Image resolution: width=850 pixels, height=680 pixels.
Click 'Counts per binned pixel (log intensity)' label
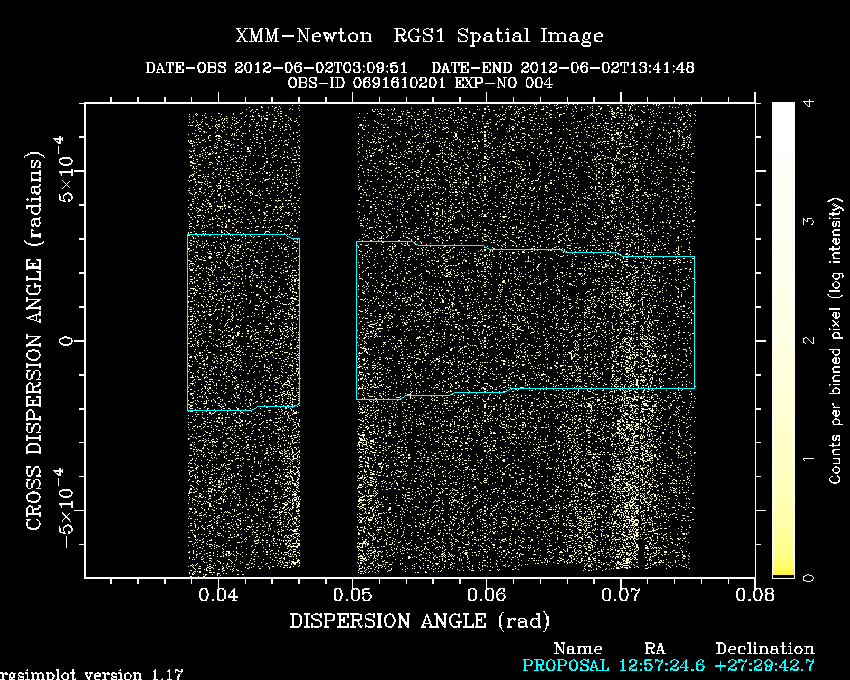pyautogui.click(x=835, y=341)
